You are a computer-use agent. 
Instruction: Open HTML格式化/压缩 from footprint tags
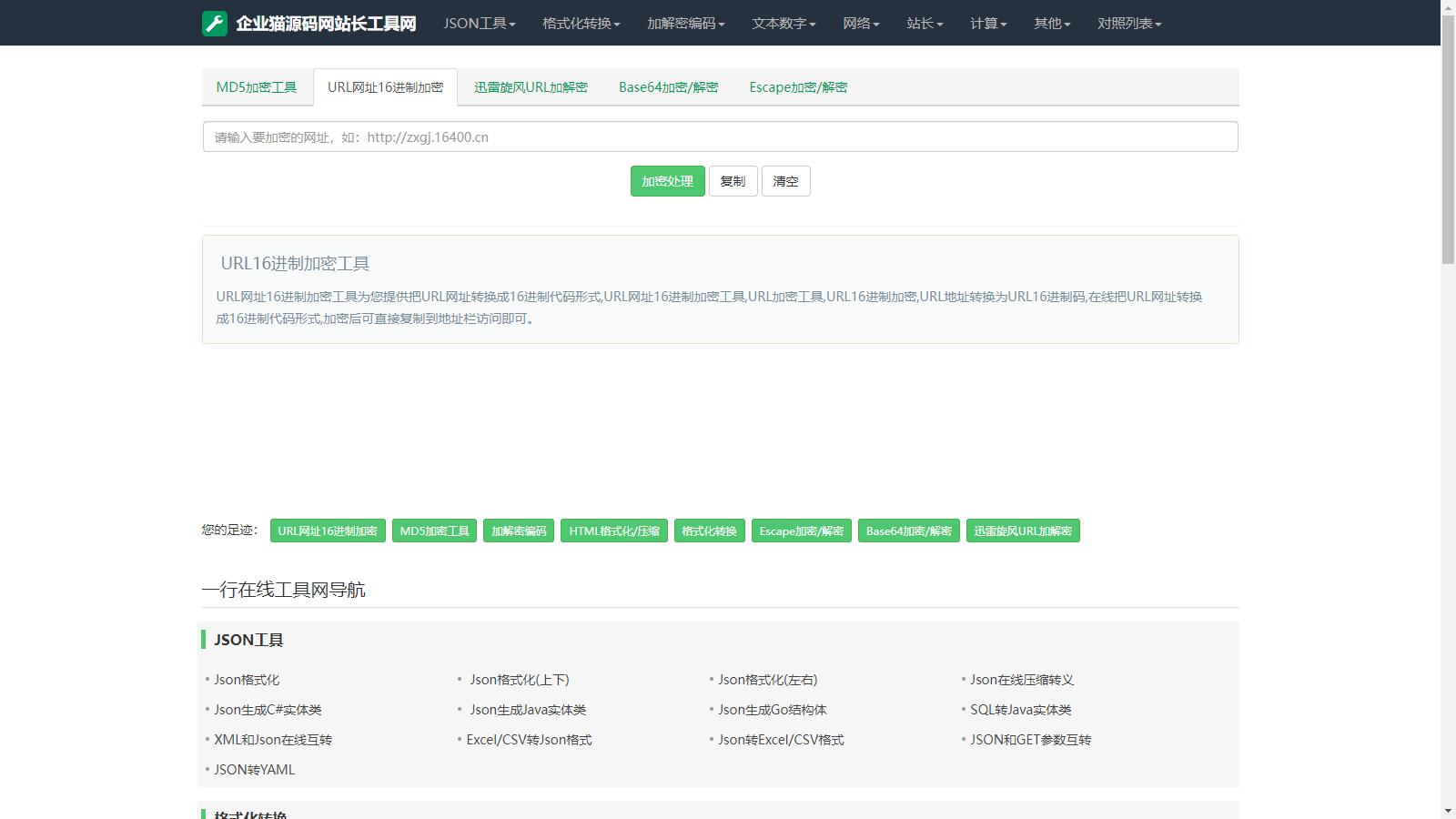614,531
